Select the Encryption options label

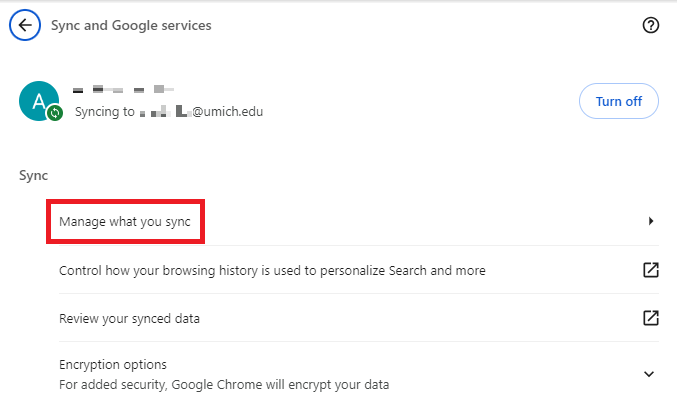(113, 364)
